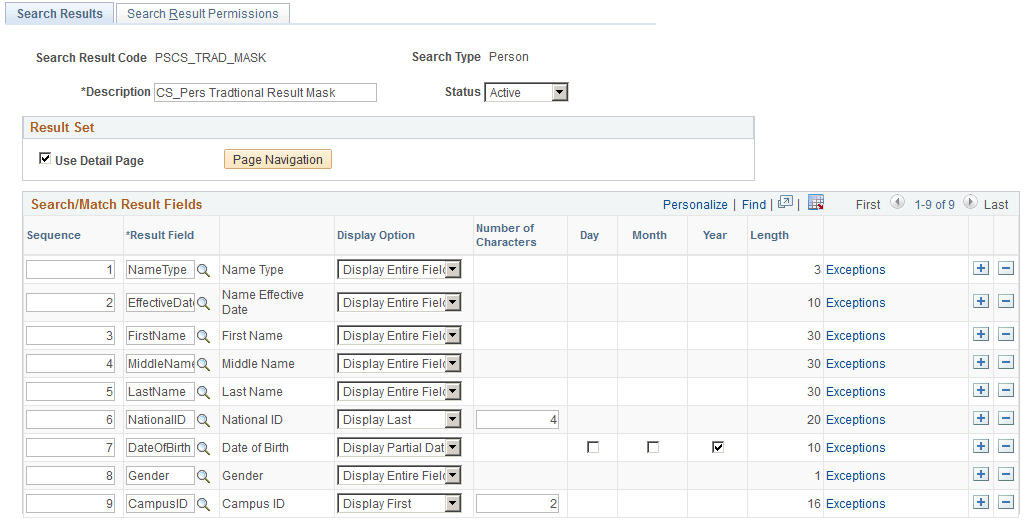Open Display Option dropdown for Campus ID
This screenshot has height=523, width=1029.
coord(399,504)
